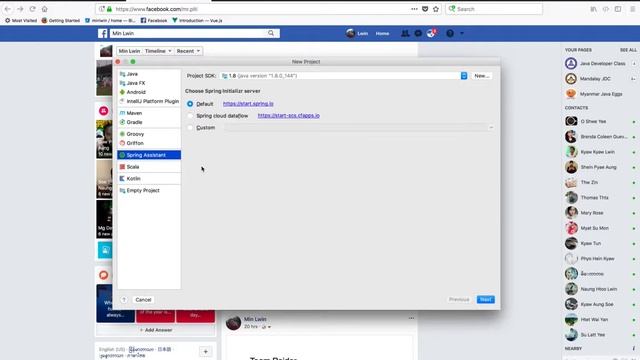Select Default Spring Initializr server radio

(190, 104)
